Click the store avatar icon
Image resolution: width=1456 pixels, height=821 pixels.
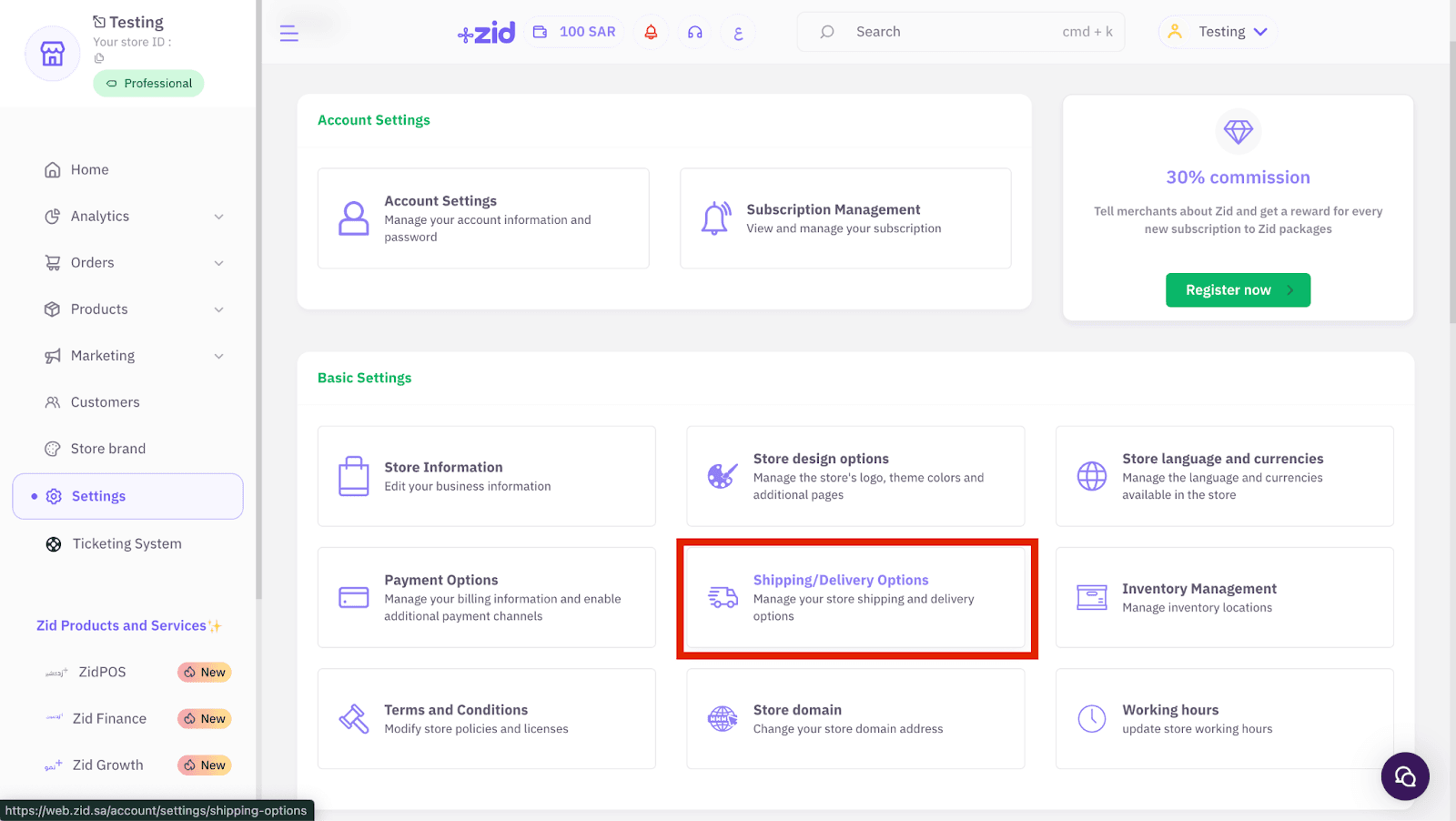click(53, 54)
